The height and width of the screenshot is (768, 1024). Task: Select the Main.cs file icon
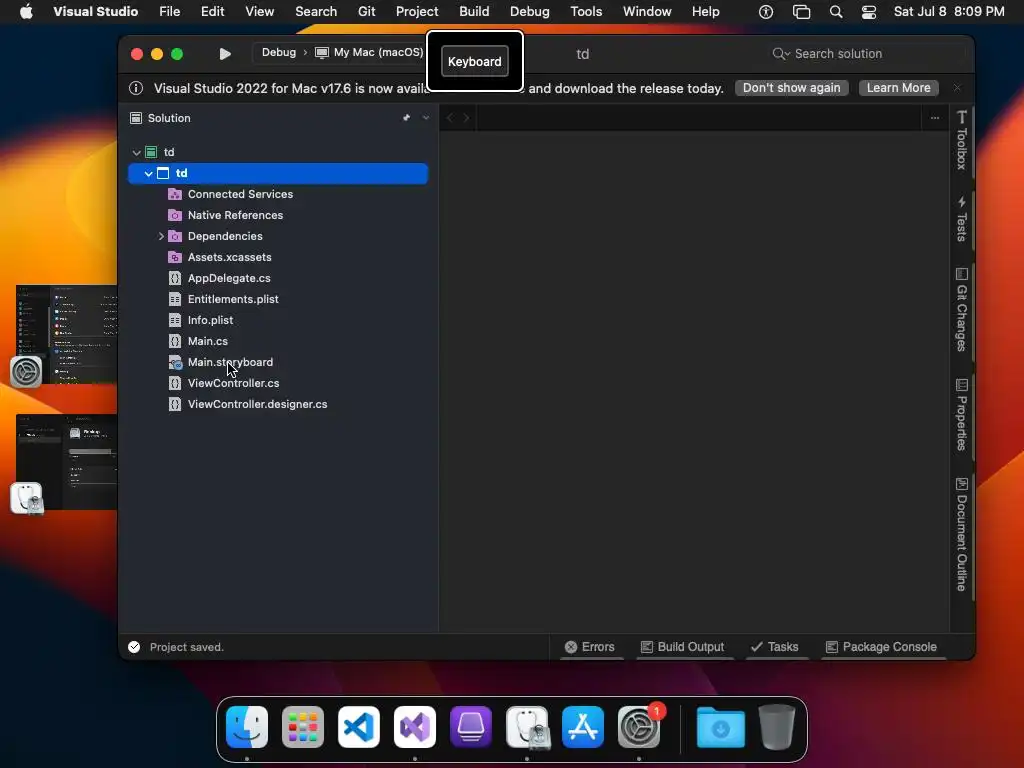click(x=174, y=341)
